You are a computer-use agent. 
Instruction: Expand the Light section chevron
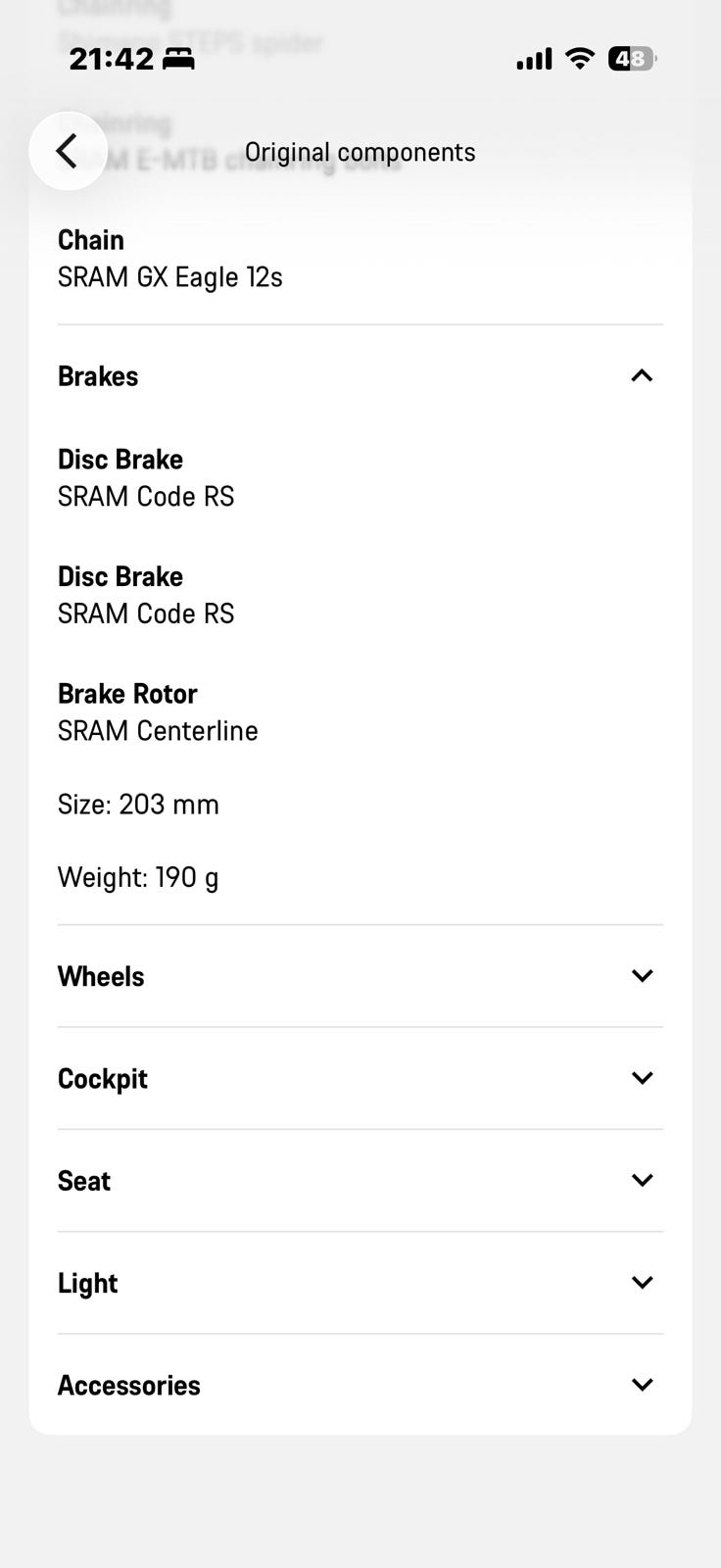(642, 1283)
